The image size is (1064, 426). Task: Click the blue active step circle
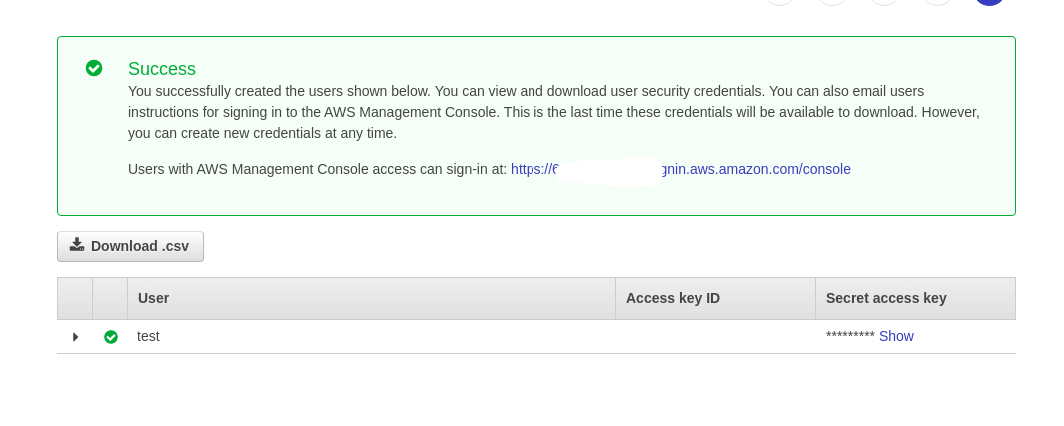[989, 3]
